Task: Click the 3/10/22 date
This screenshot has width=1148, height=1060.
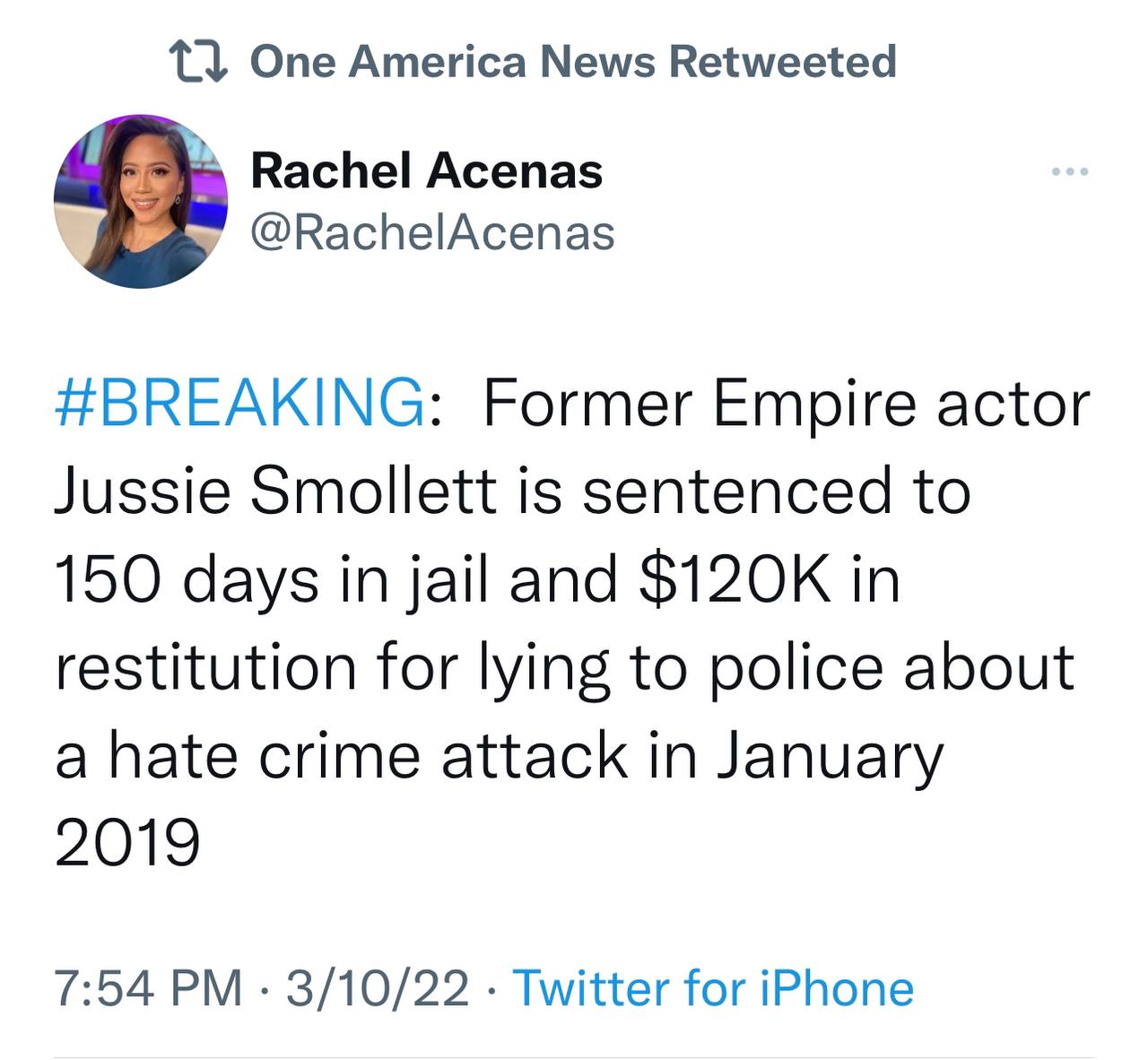Action: (378, 988)
